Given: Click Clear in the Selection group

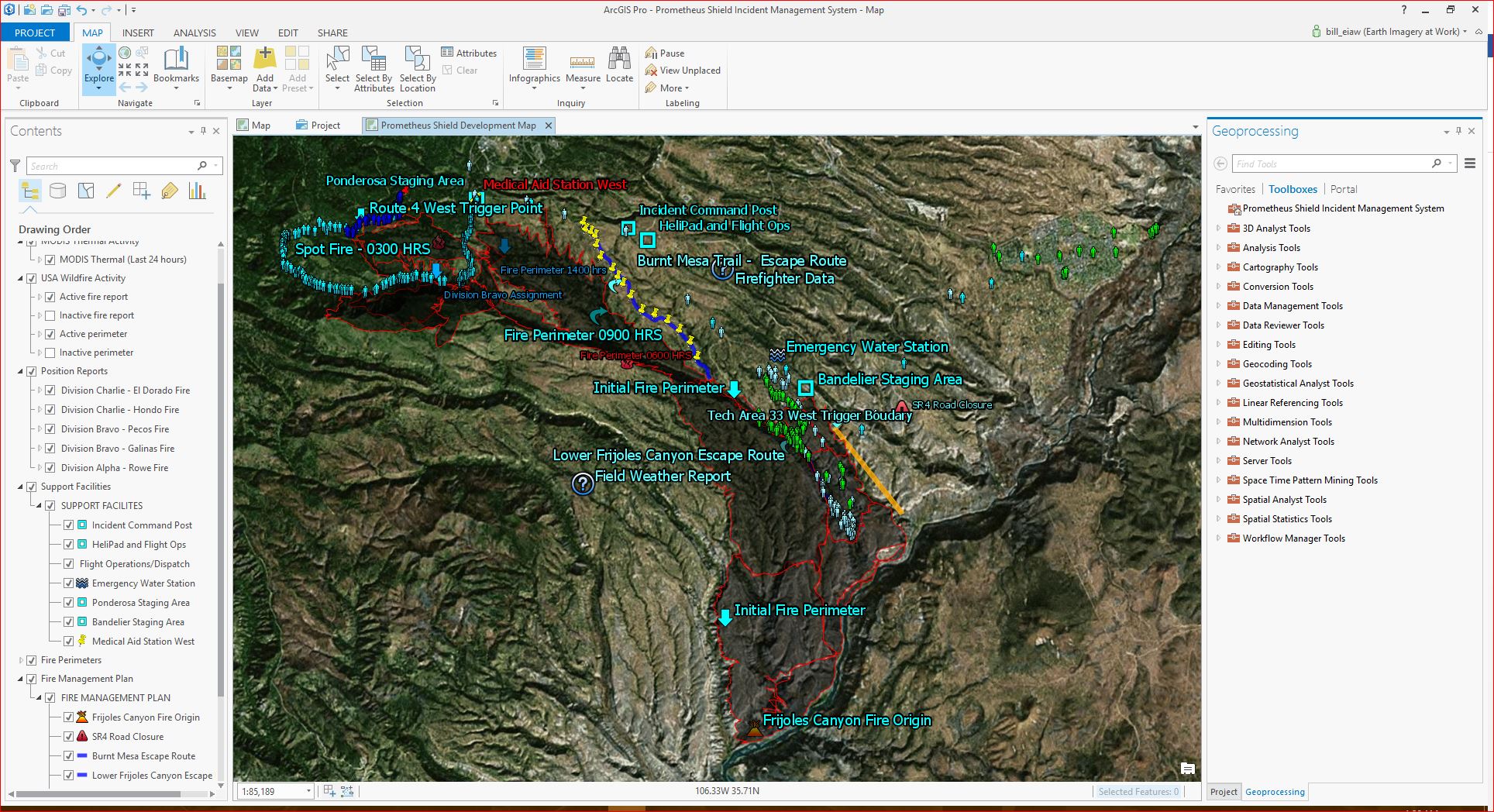Looking at the screenshot, I should 462,70.
